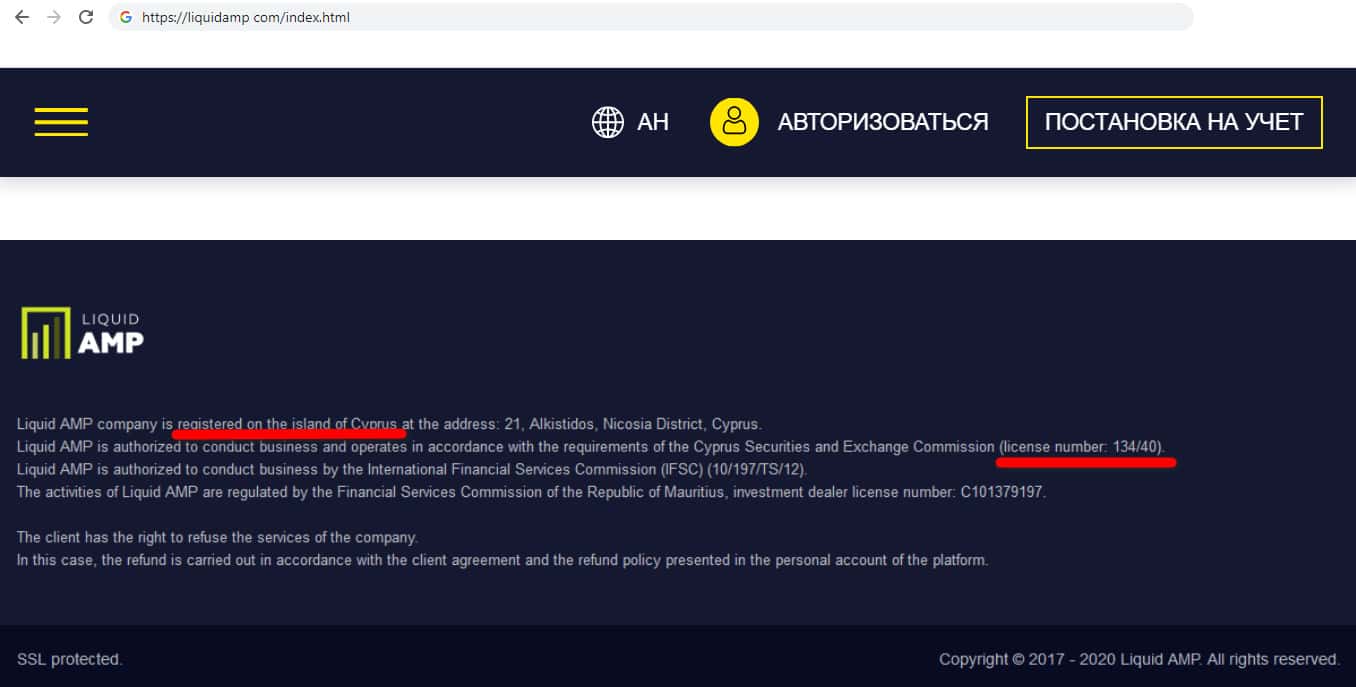The image size is (1356, 687).
Task: Click the Liquid AMP footer logo
Action: click(82, 333)
